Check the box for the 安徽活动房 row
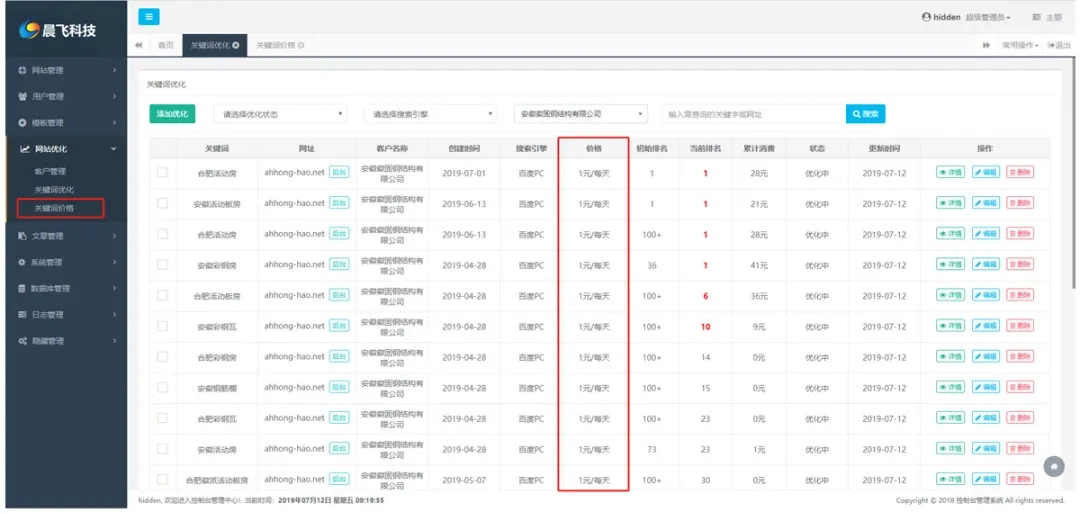 (x=163, y=449)
